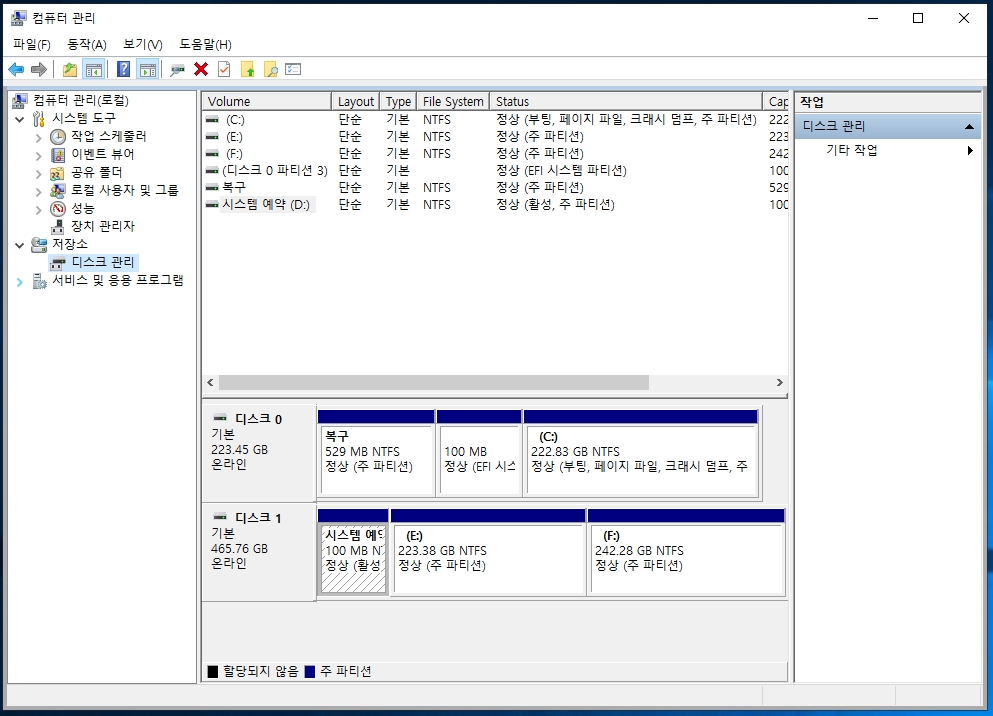Viewport: 993px width, 716px height.
Task: Maximize the 컴퓨터 관리 window
Action: click(x=918, y=18)
